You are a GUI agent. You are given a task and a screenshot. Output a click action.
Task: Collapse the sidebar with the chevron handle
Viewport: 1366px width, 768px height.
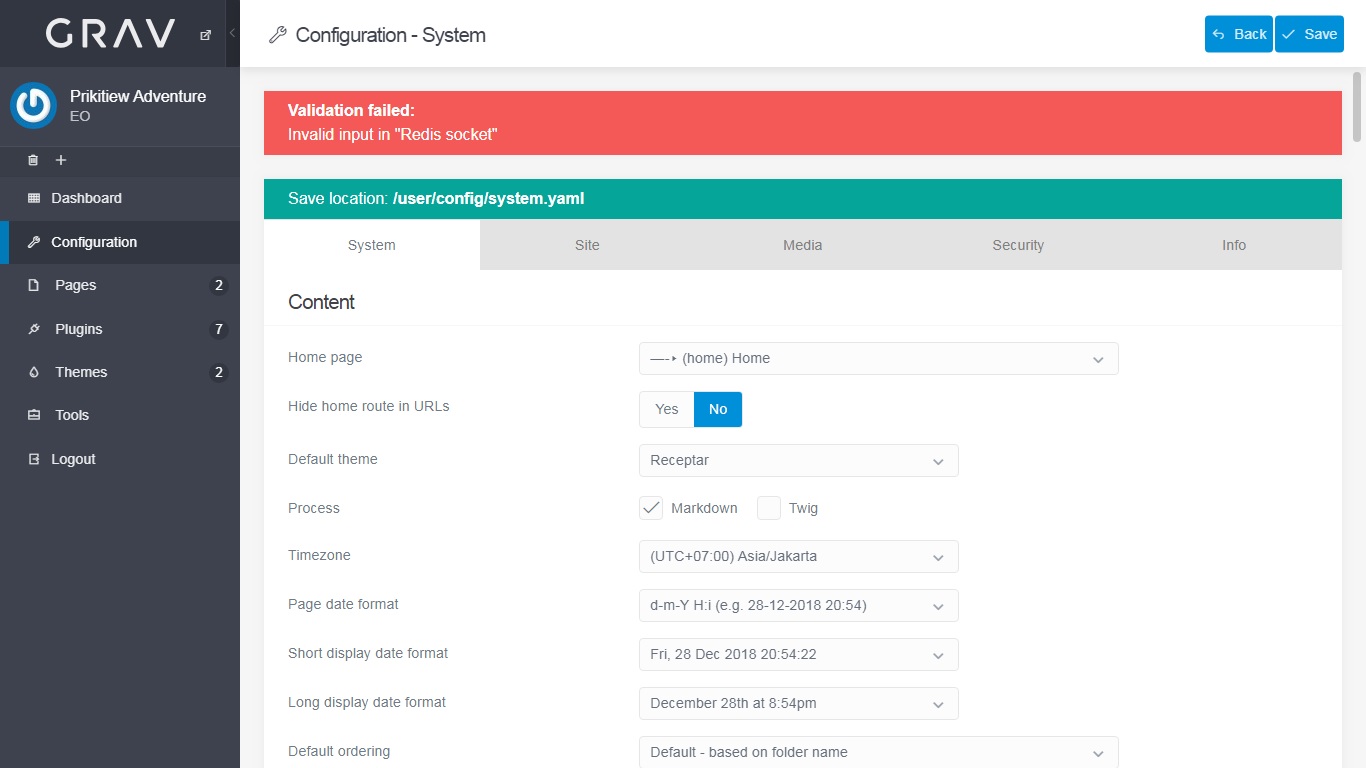pos(232,33)
